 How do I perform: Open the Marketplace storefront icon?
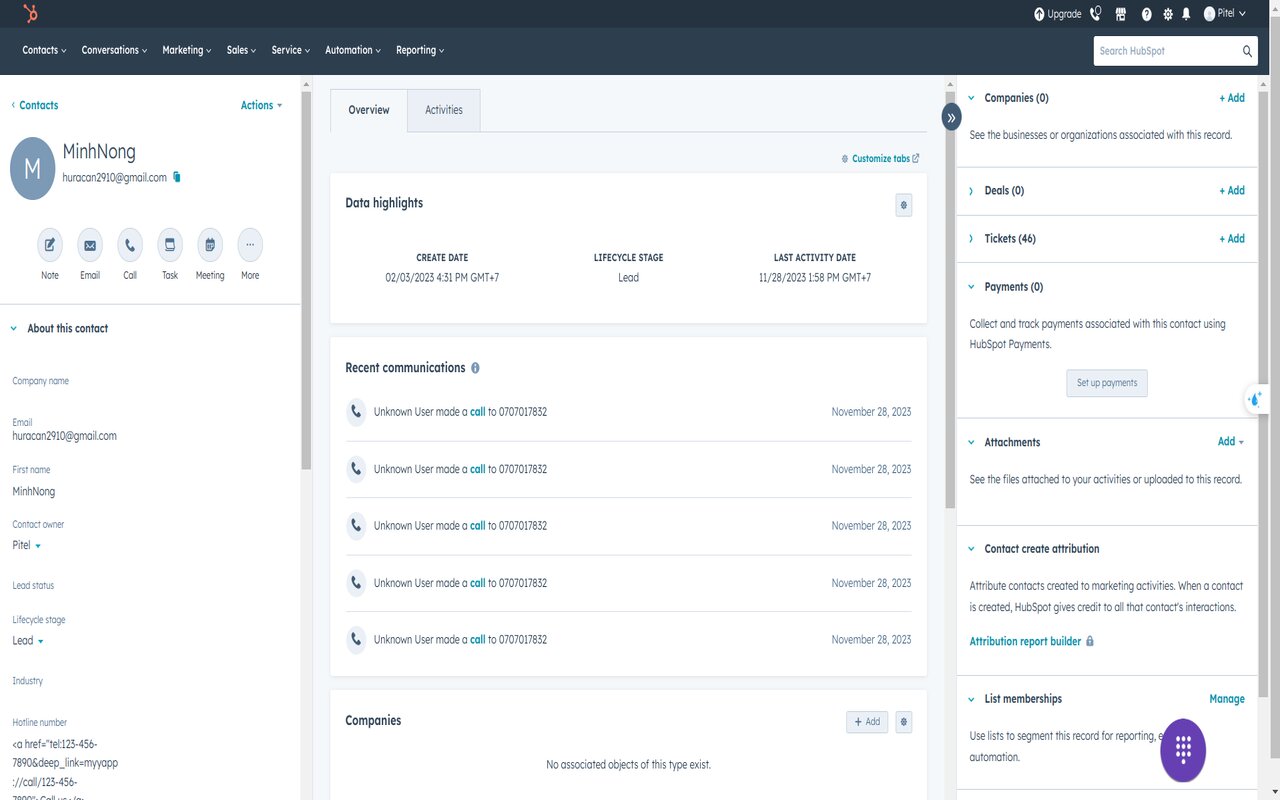click(1121, 14)
